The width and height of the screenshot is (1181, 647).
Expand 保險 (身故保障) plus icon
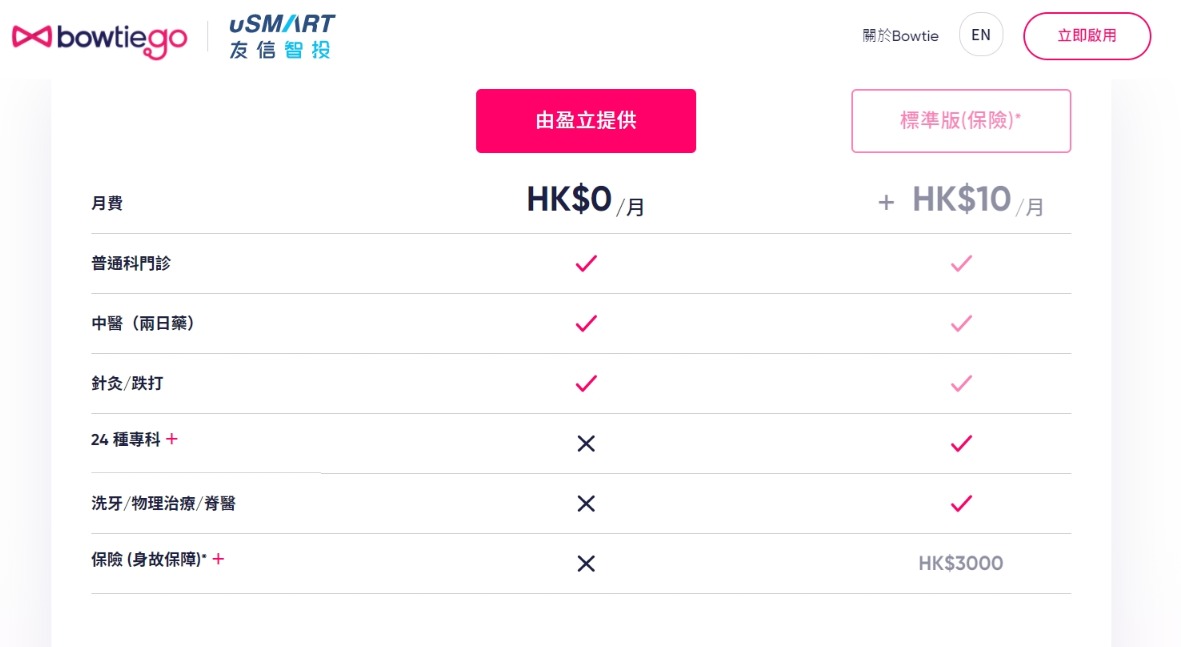click(218, 559)
